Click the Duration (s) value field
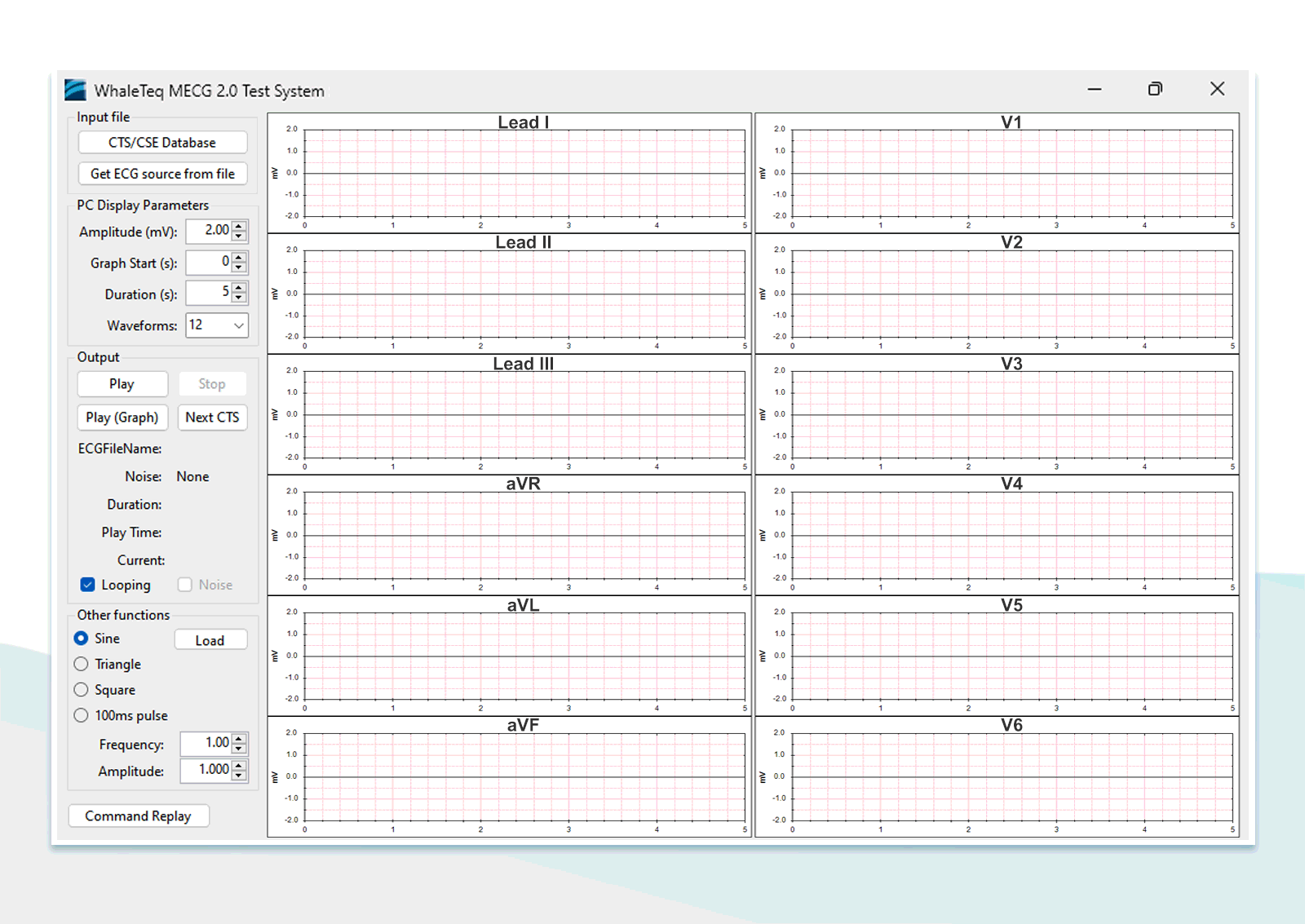The image size is (1305, 924). (209, 293)
